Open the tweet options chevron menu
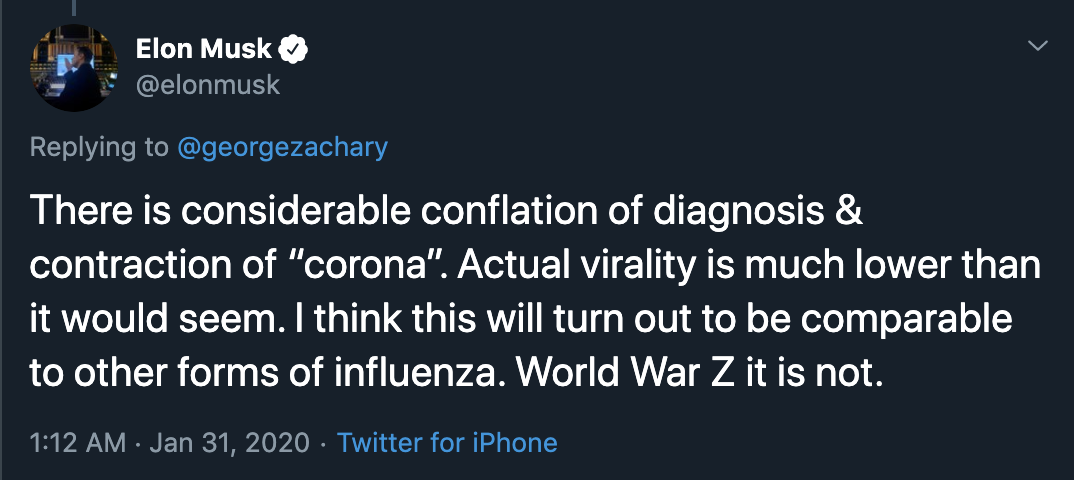This screenshot has width=1074, height=480. click(1039, 46)
